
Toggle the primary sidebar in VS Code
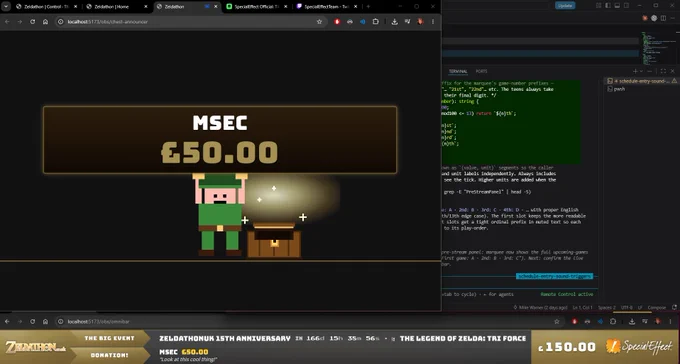pos(608,6)
